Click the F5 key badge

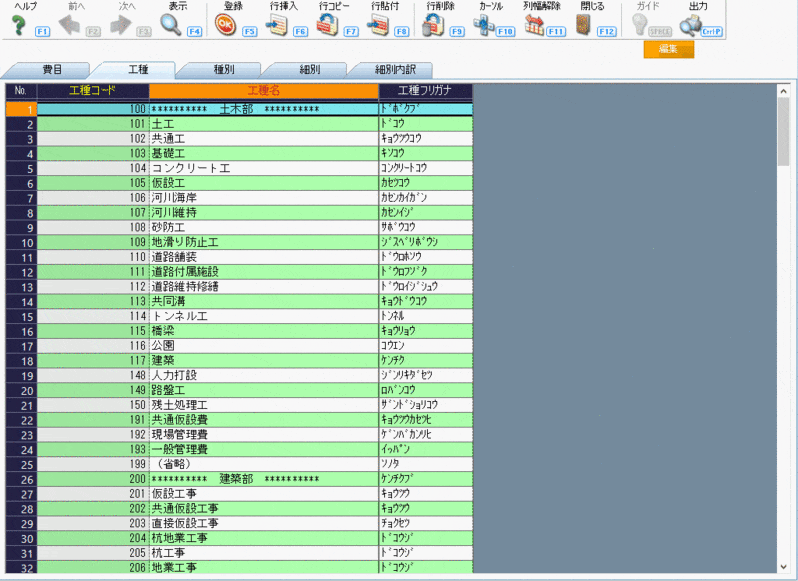coord(249,32)
